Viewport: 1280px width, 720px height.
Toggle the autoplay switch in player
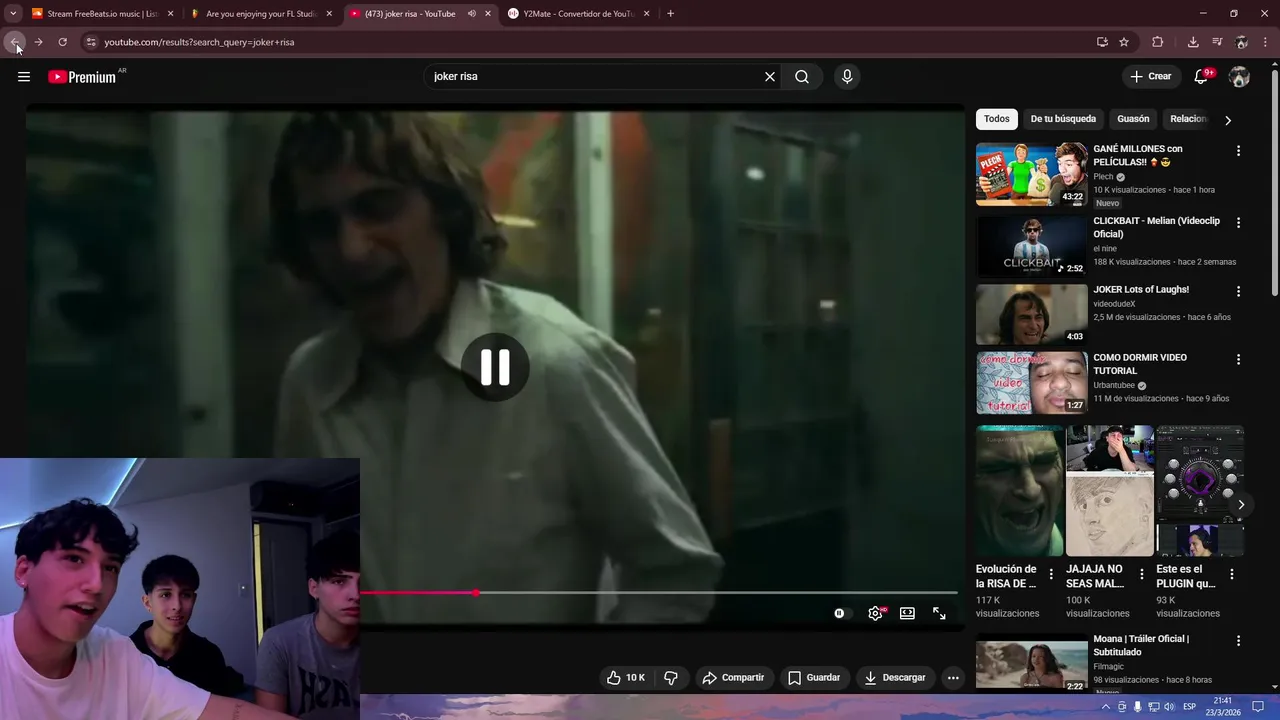(841, 613)
